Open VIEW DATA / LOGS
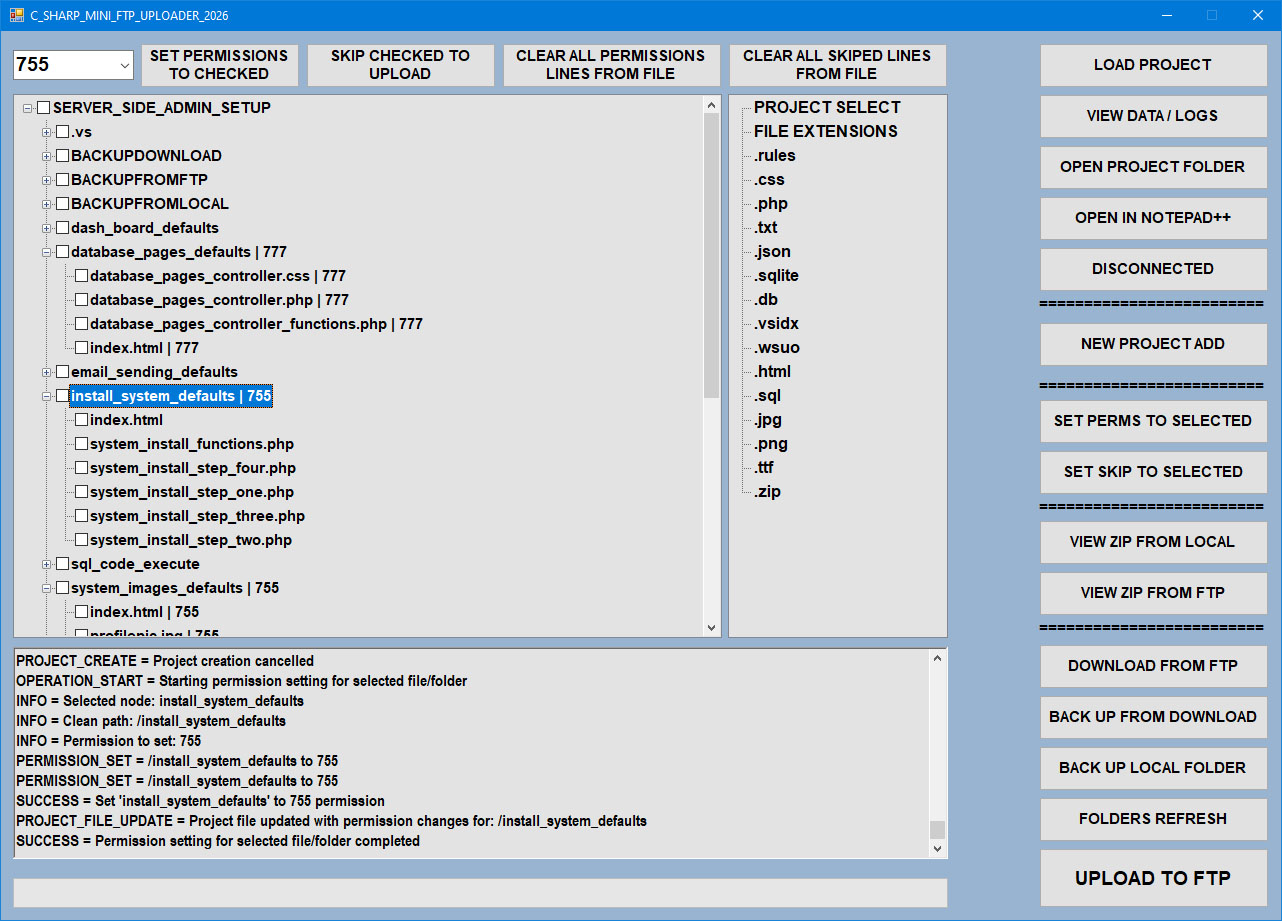Screen dimensions: 1282x921 [1153, 116]
